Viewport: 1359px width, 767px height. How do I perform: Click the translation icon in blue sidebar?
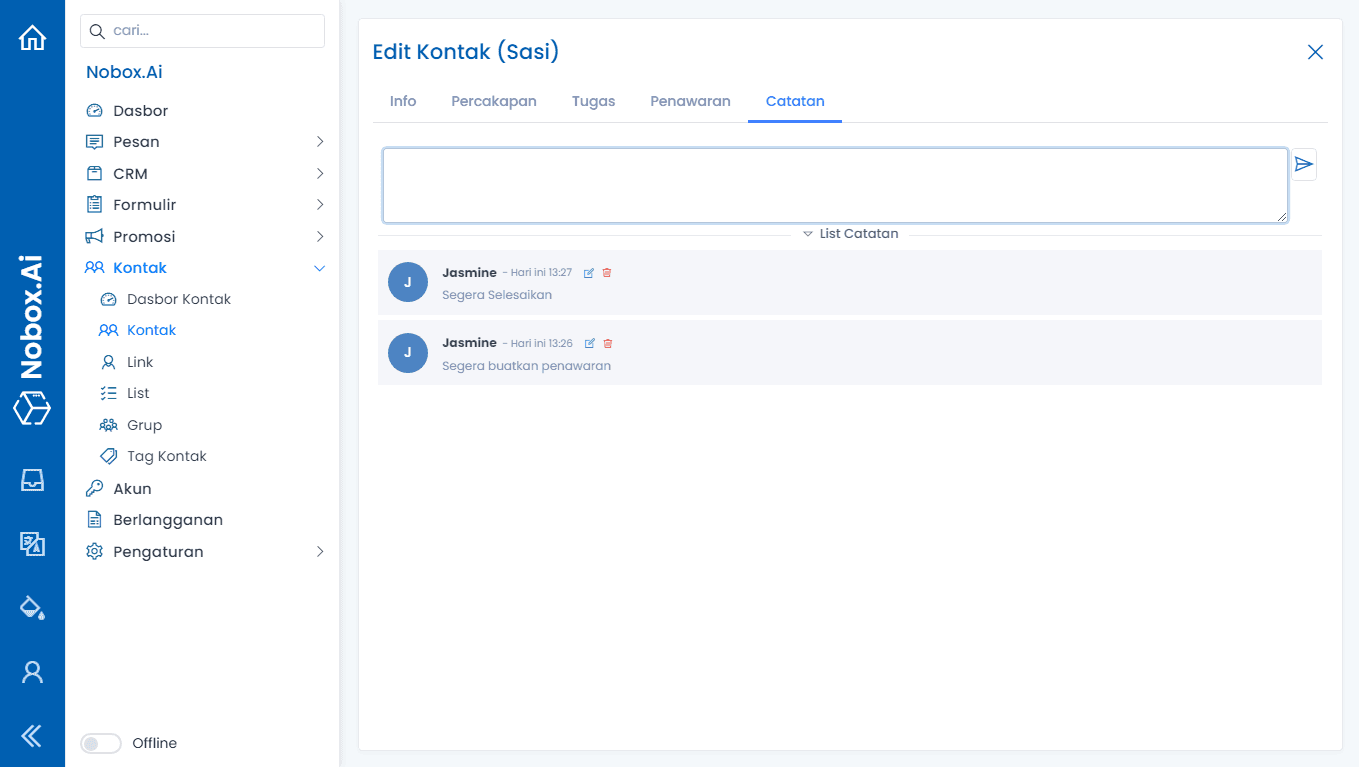click(32, 544)
